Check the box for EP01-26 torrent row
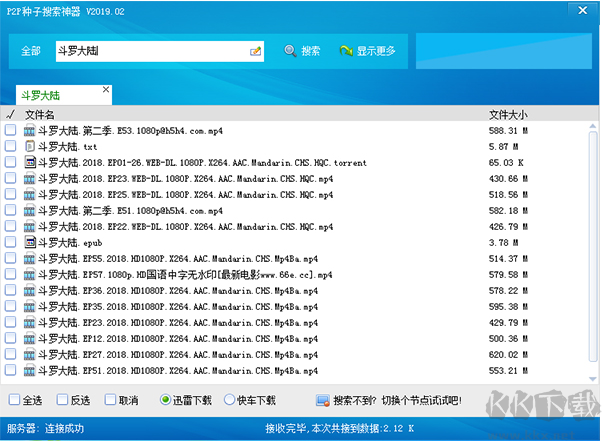The height and width of the screenshot is (442, 602). (x=10, y=162)
